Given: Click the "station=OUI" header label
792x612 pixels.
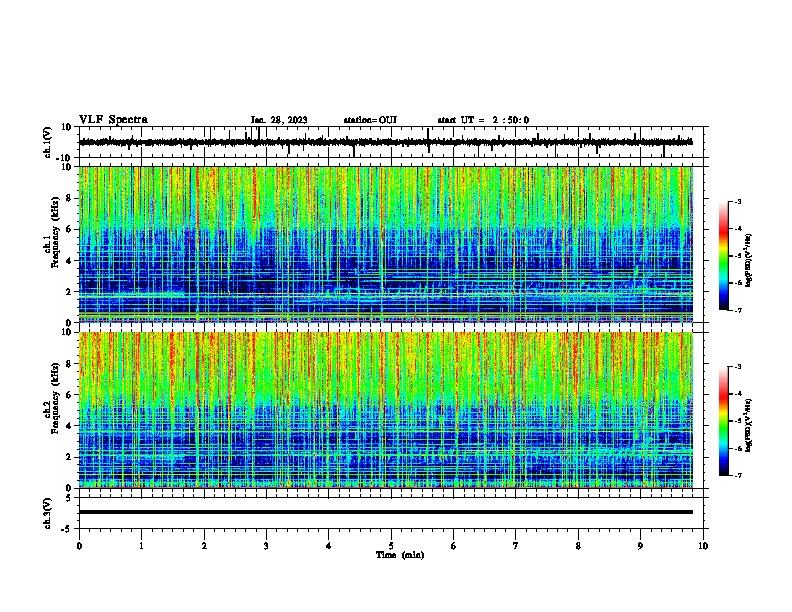Looking at the screenshot, I should tap(370, 120).
